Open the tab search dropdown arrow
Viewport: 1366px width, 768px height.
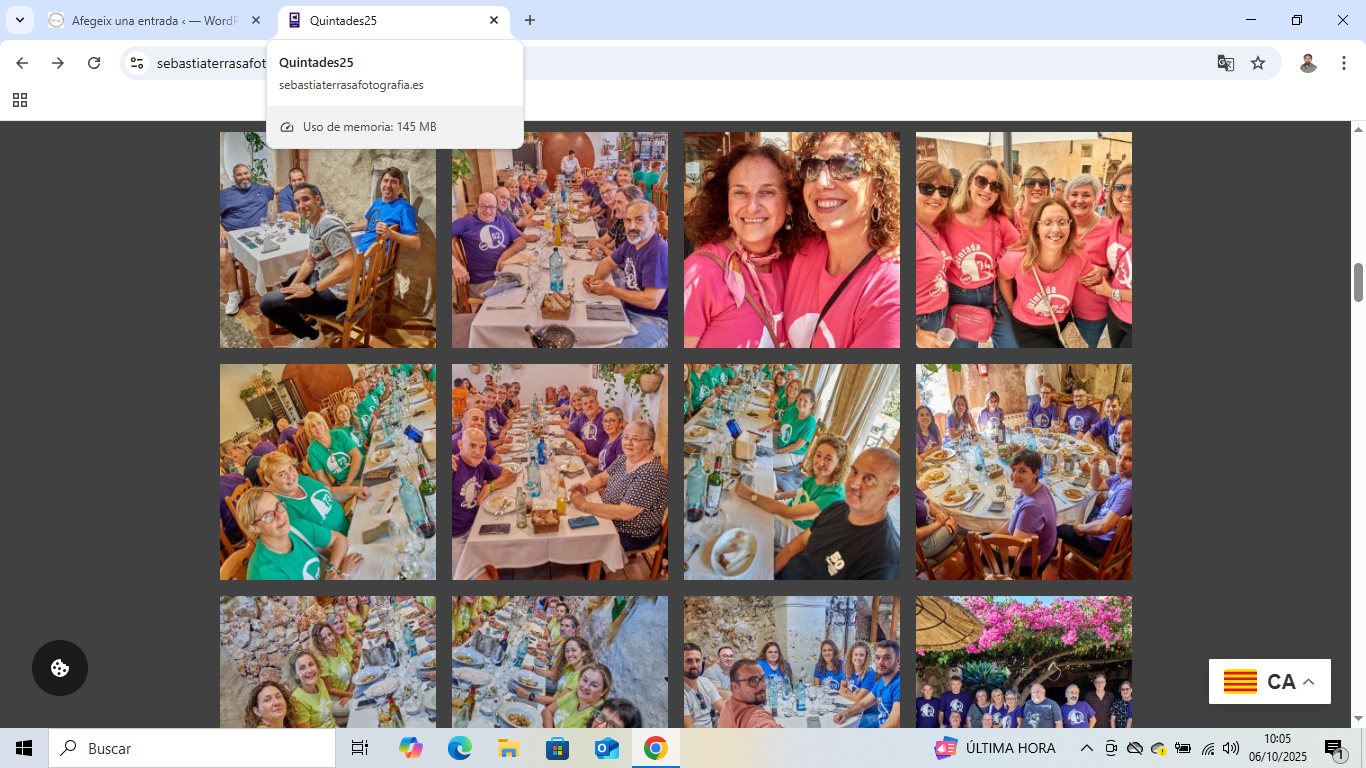20,20
